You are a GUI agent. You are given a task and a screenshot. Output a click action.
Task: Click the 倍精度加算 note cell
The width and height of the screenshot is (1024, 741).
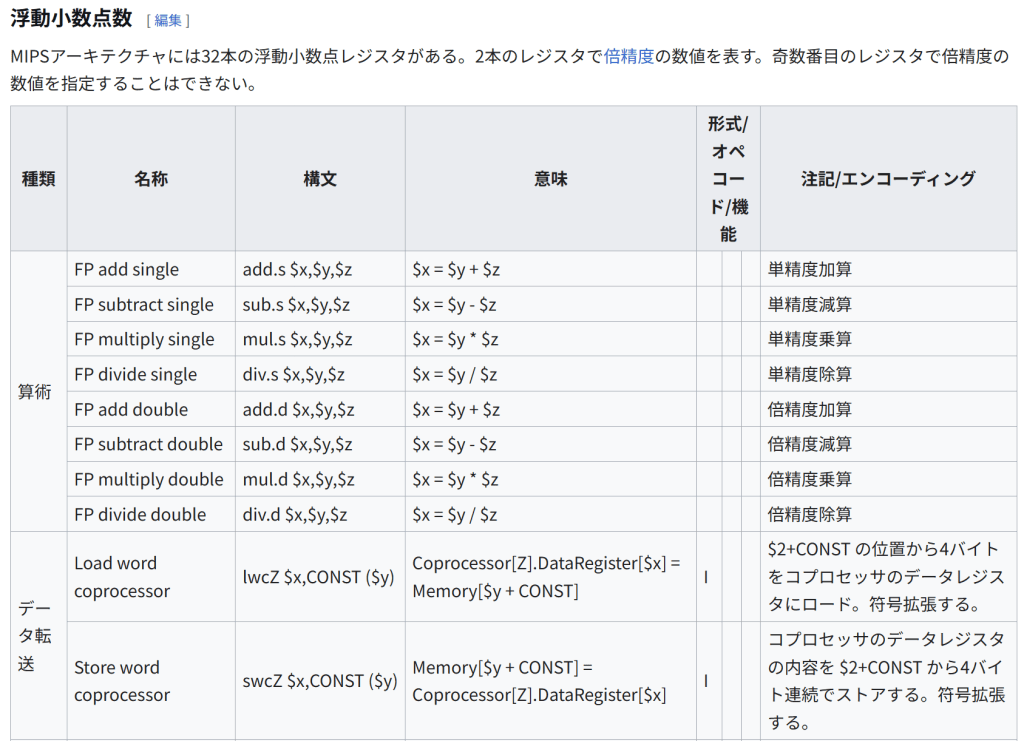coord(810,410)
